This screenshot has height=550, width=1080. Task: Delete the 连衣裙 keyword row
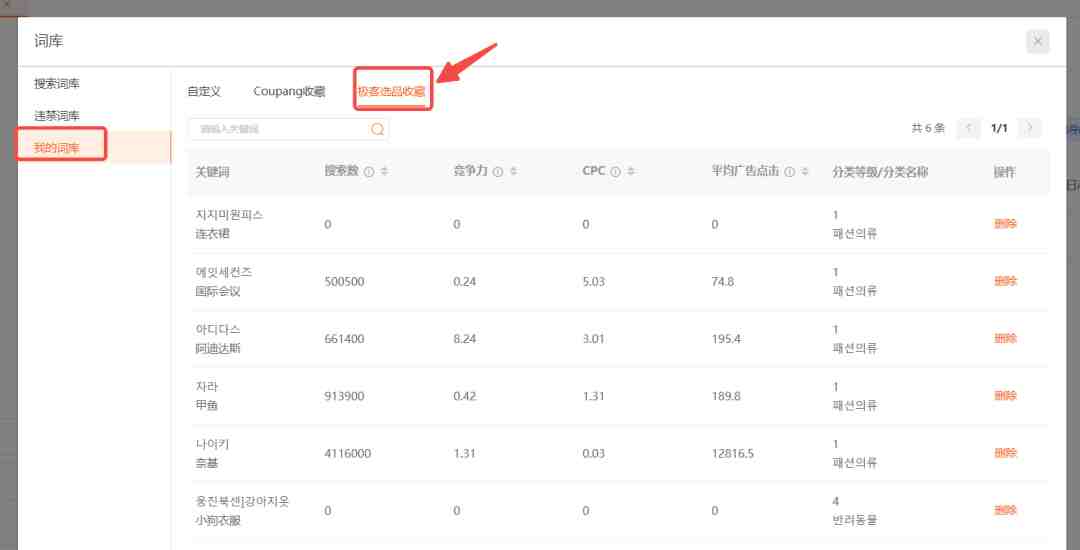tap(1005, 224)
